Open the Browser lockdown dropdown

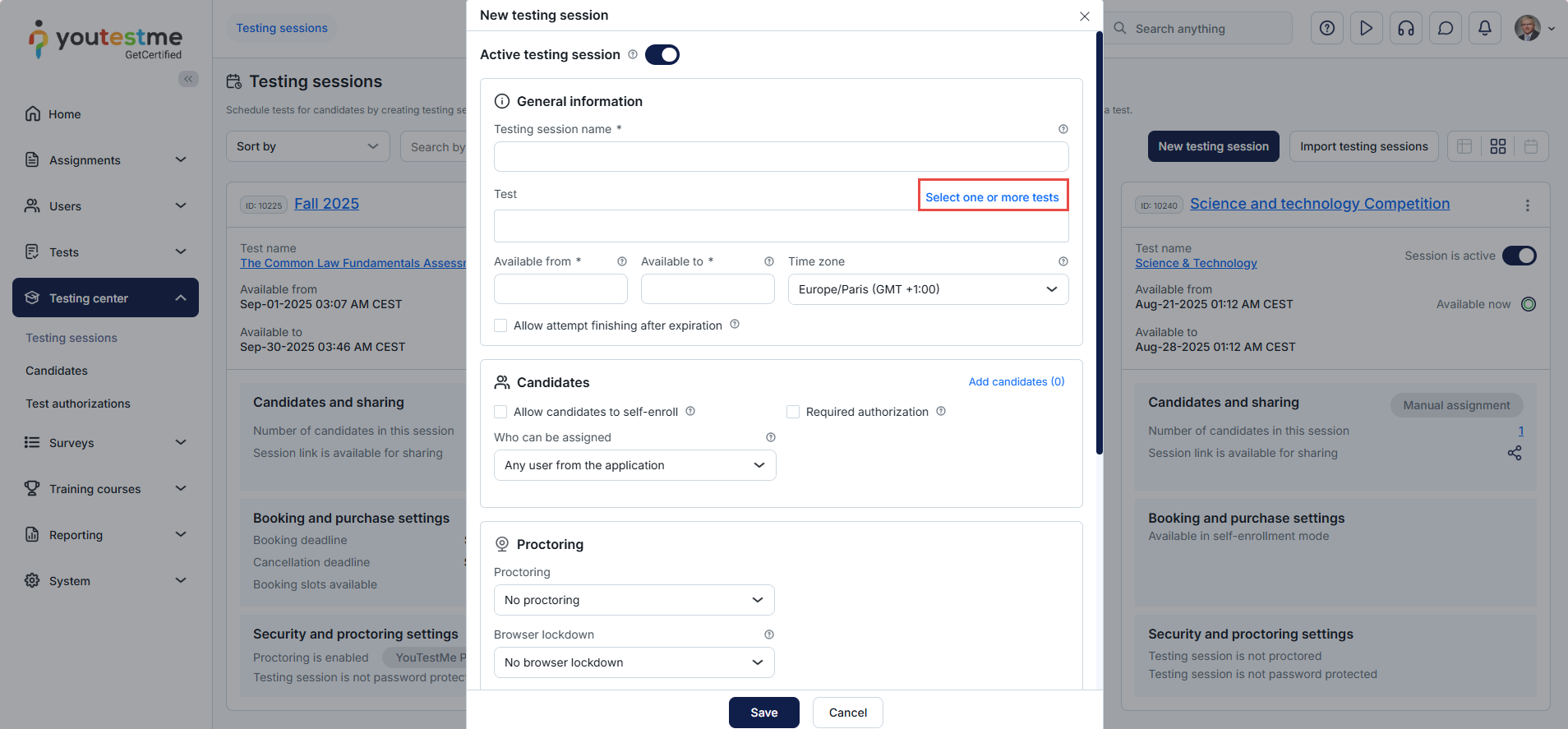click(x=634, y=662)
